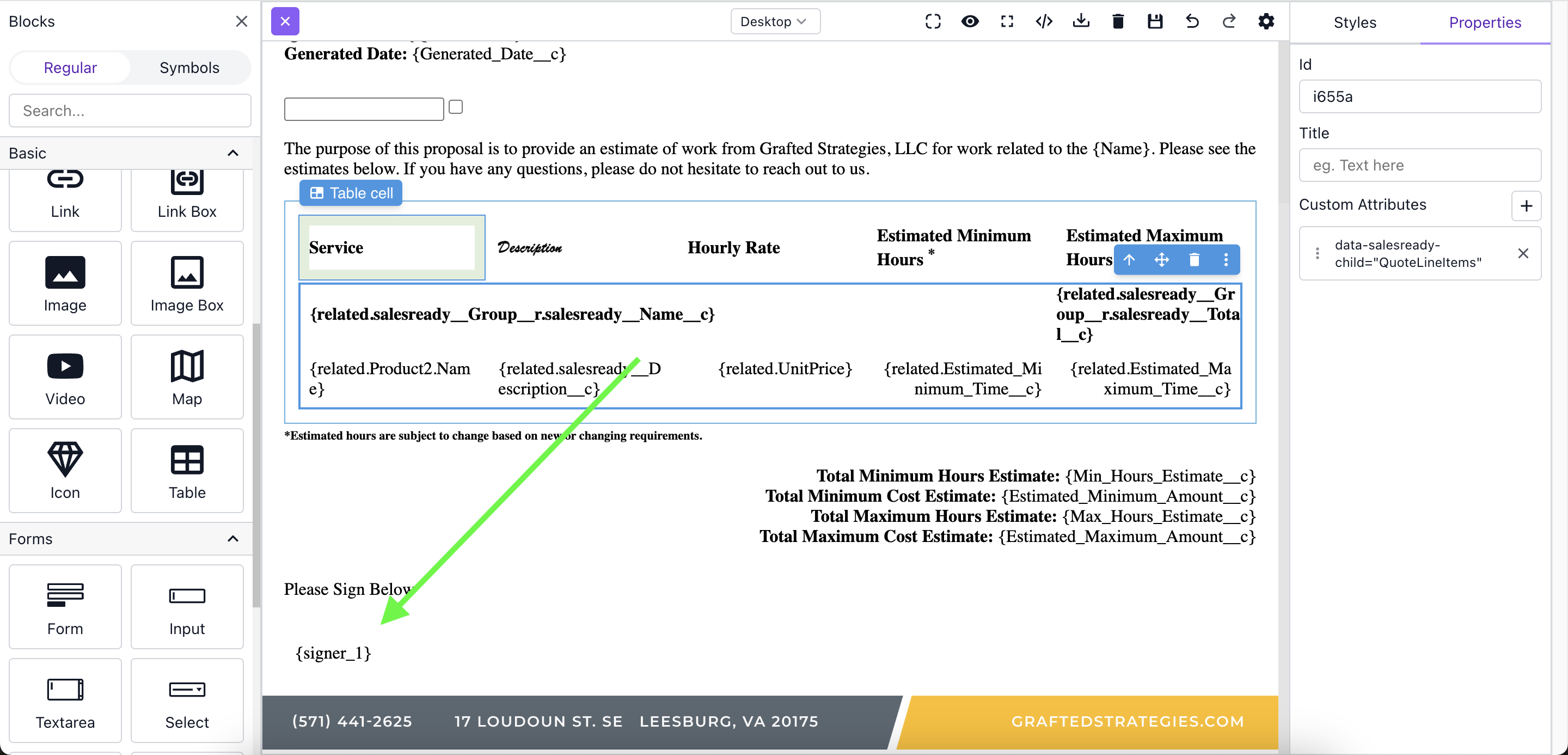Toggle the preview eye icon

[970, 22]
